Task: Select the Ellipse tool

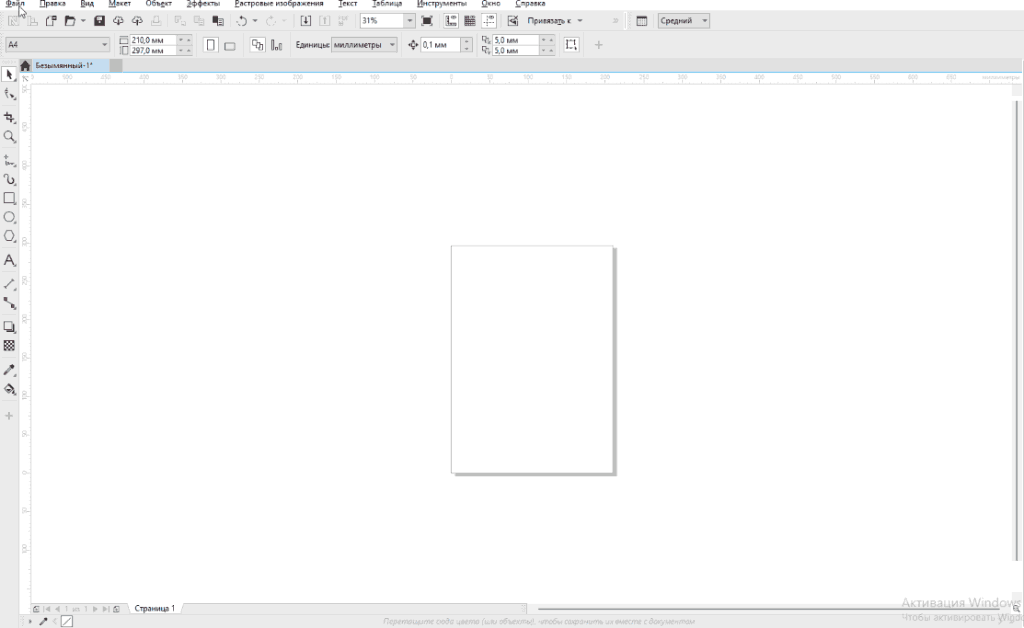Action: click(x=9, y=217)
